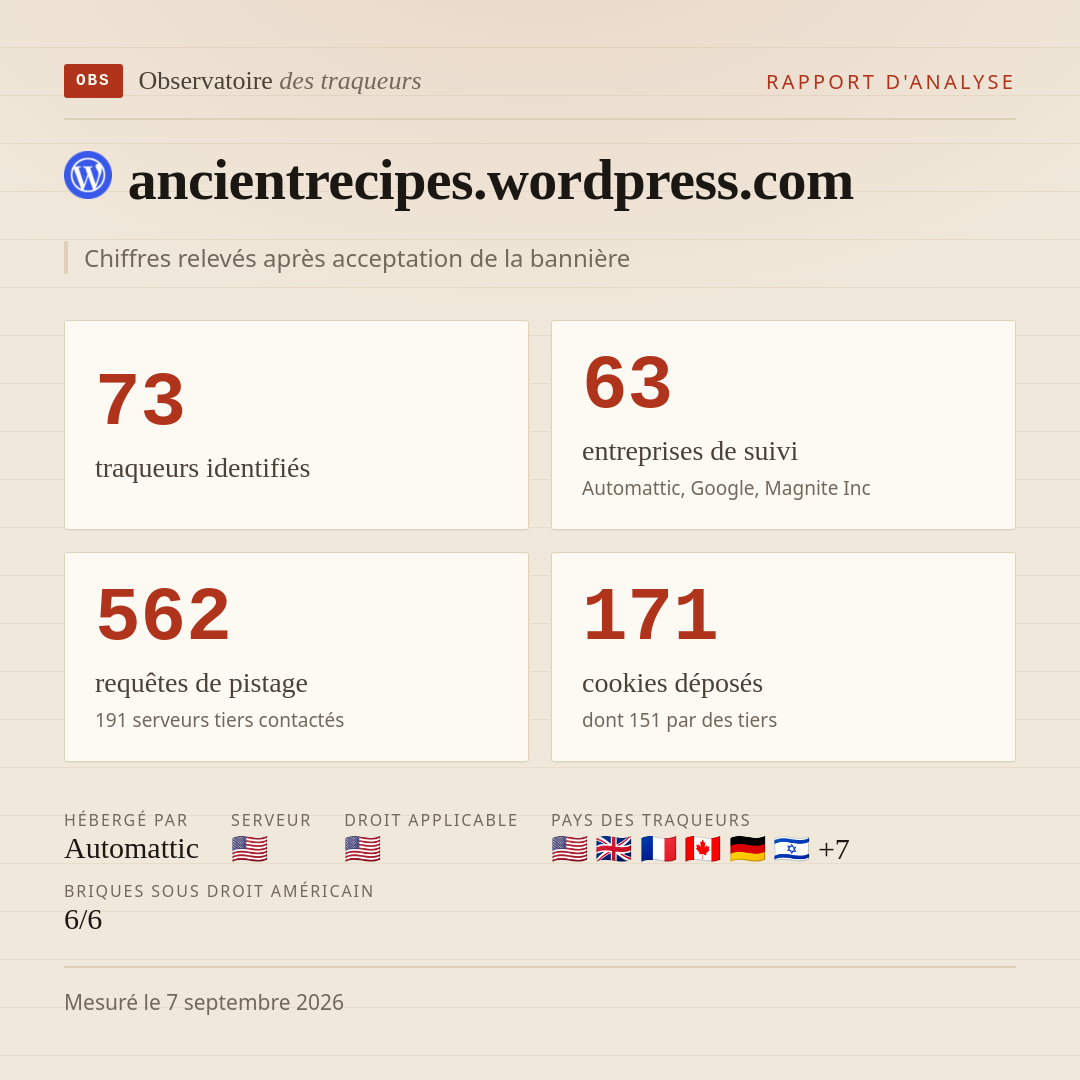Click the 'Serveur' label
This screenshot has width=1080, height=1080.
pos(271,820)
